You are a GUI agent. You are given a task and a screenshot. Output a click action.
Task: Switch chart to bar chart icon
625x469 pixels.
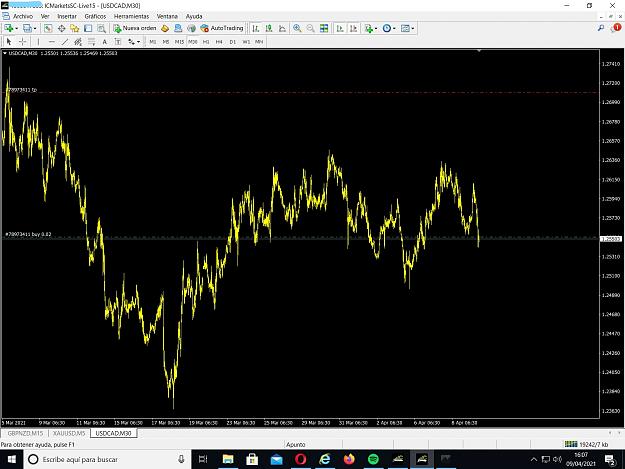click(x=256, y=28)
